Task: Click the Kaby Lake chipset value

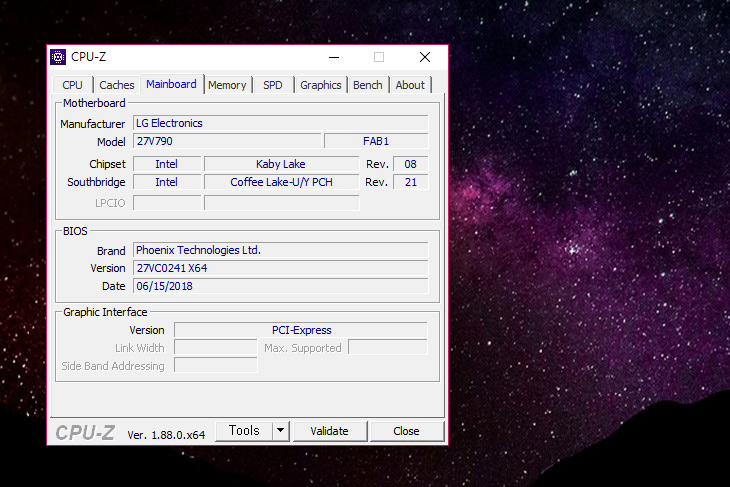Action: pos(281,164)
